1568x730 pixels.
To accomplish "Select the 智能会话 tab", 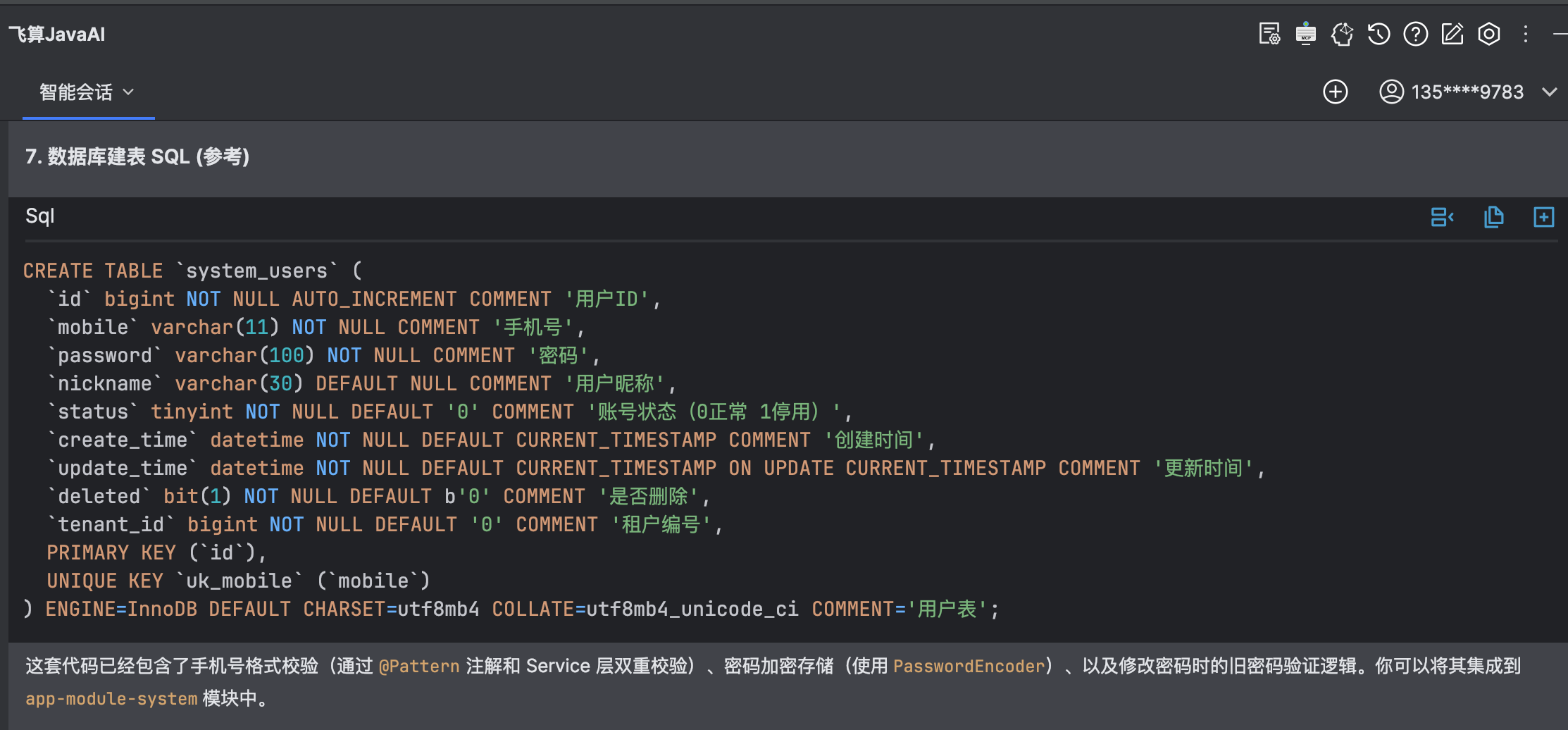I will pyautogui.click(x=77, y=92).
